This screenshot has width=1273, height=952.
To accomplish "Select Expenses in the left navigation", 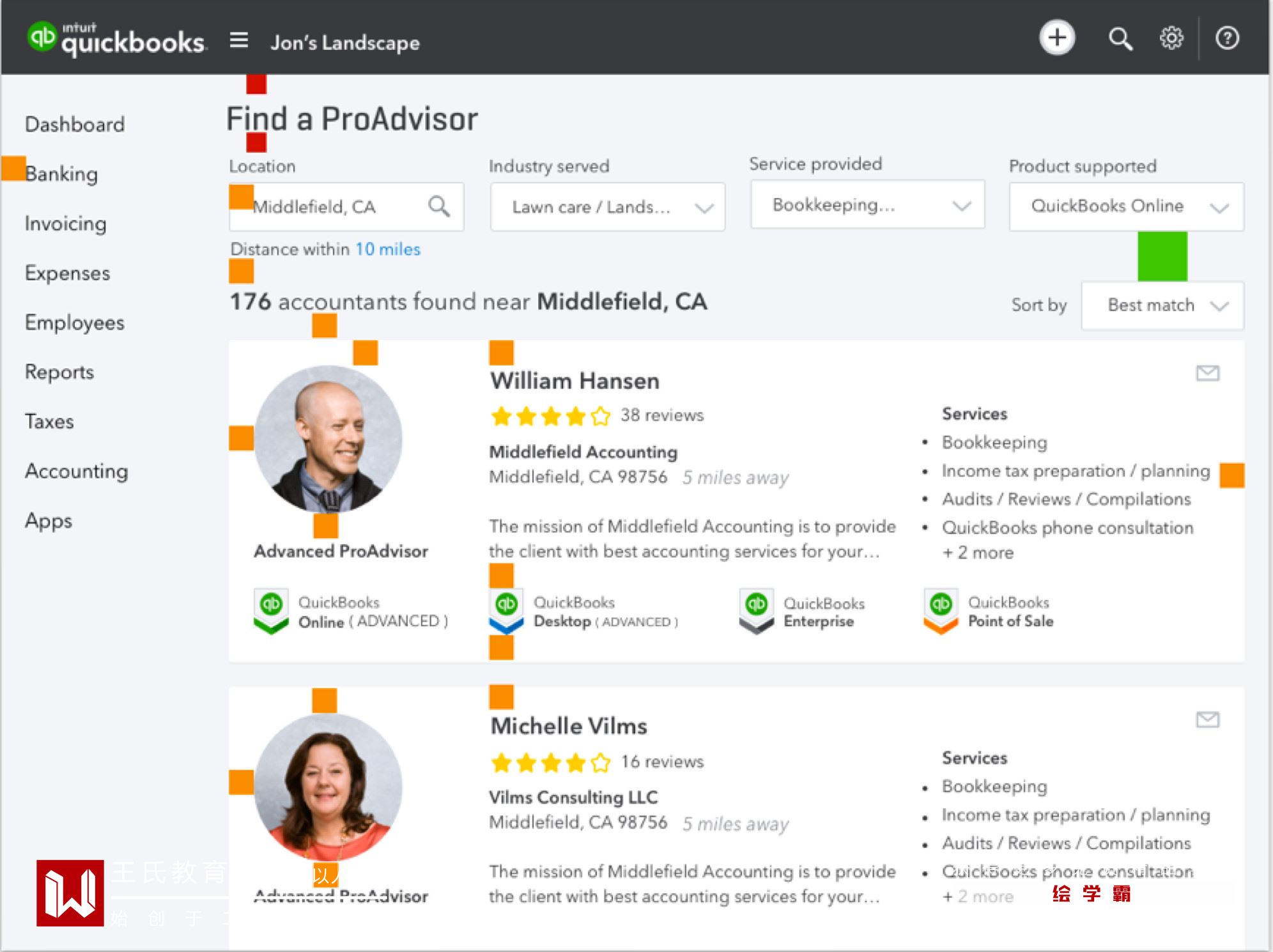I will coord(67,273).
